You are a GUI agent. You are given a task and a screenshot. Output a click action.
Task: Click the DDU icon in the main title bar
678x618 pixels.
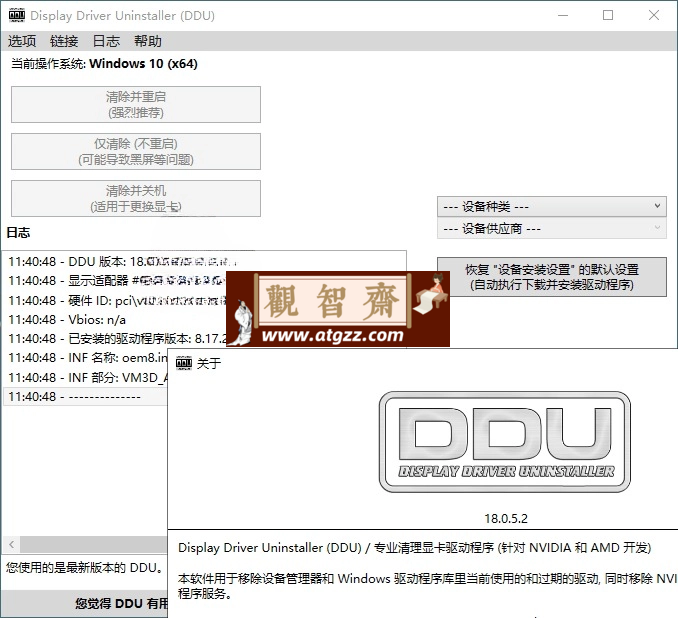pos(16,15)
